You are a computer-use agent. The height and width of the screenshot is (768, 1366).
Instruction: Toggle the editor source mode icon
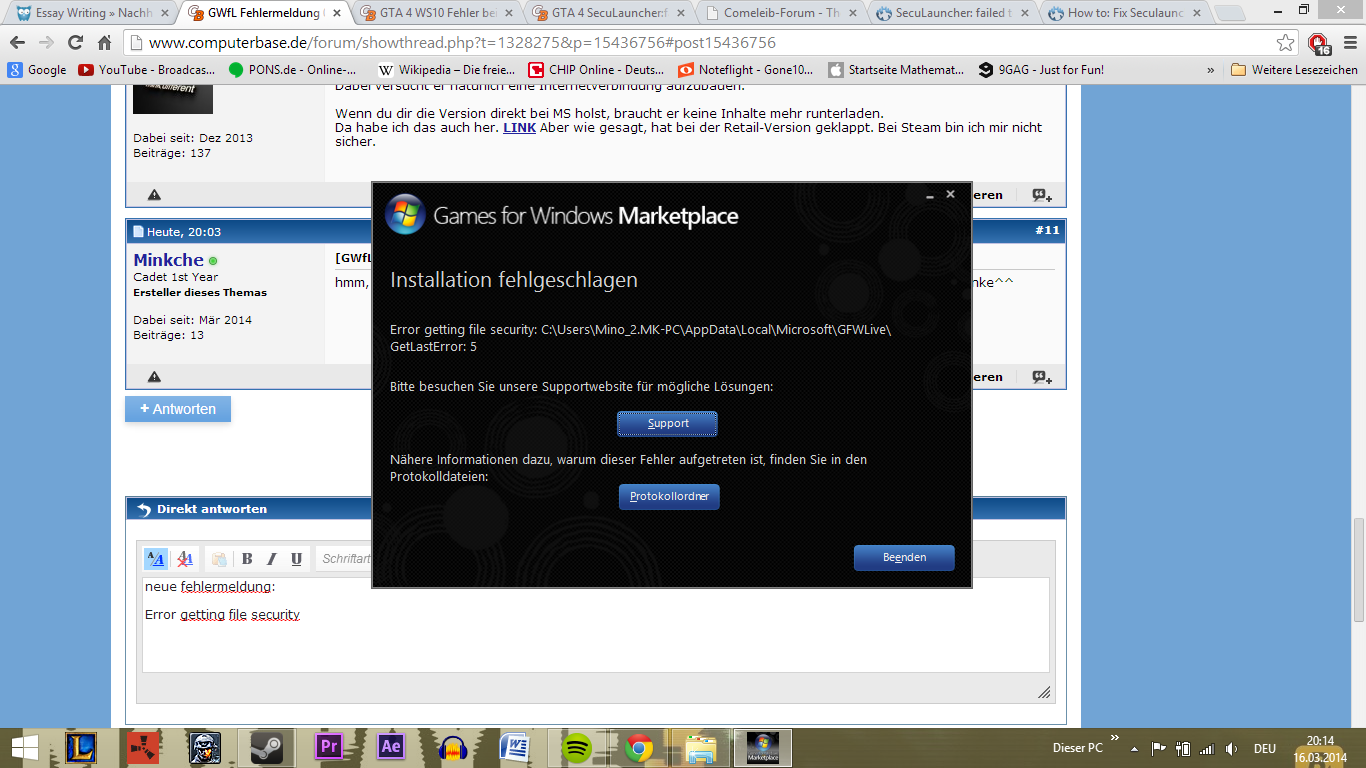coord(155,559)
